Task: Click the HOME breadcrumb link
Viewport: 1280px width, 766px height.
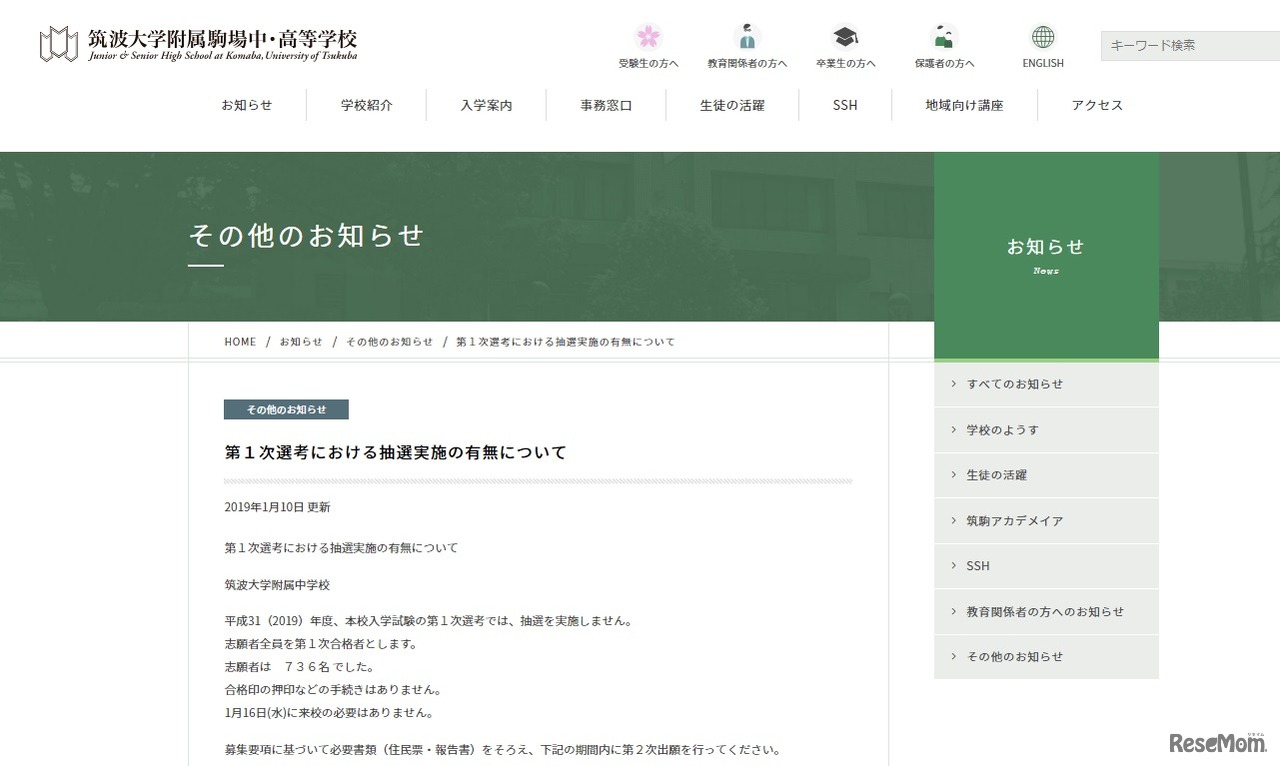Action: click(x=240, y=342)
